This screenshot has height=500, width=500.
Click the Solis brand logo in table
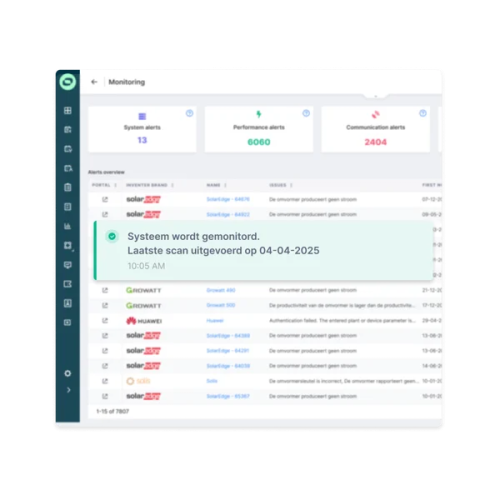138,381
